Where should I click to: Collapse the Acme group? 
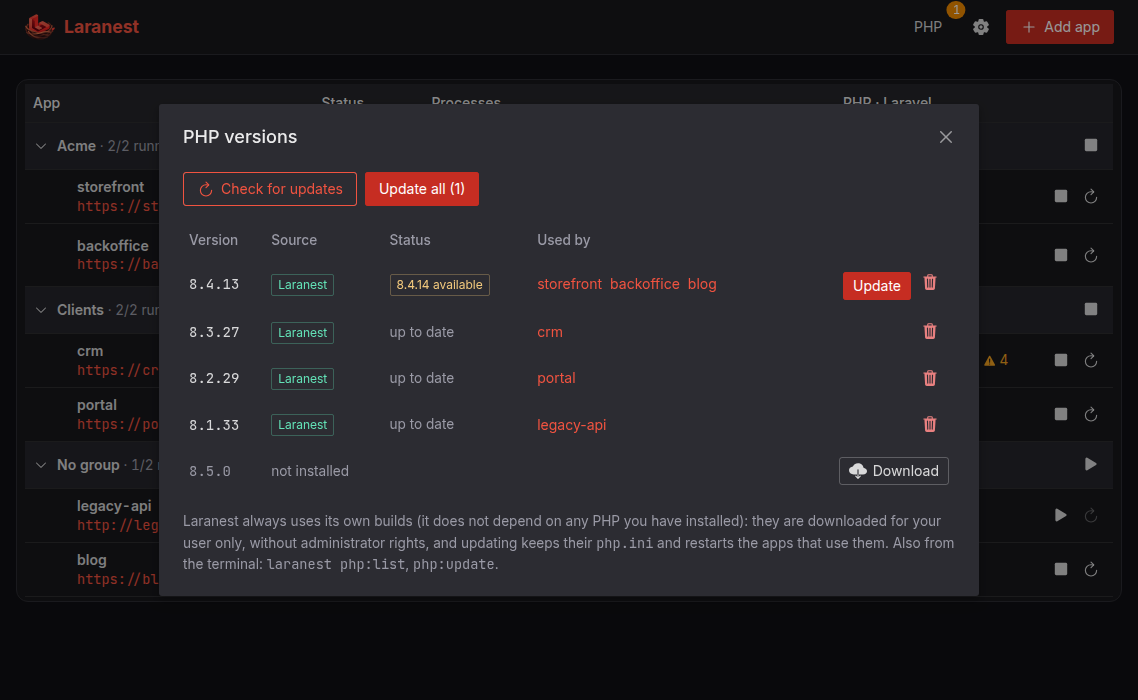pos(41,146)
